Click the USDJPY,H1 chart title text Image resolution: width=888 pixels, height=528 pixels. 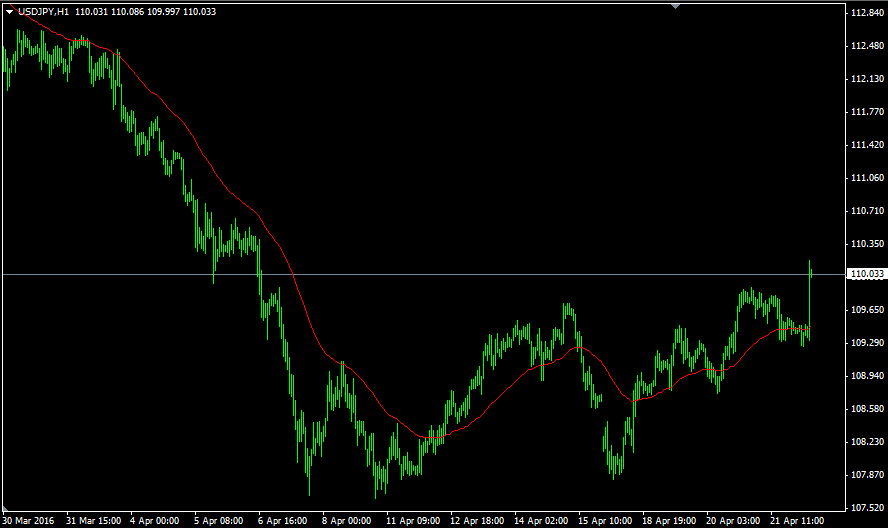point(43,11)
